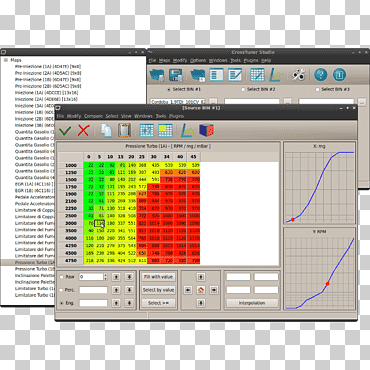The image size is (370, 370).
Task: Select 'Iniezione (1A)' in the Maps tree
Action: [x=46, y=93]
